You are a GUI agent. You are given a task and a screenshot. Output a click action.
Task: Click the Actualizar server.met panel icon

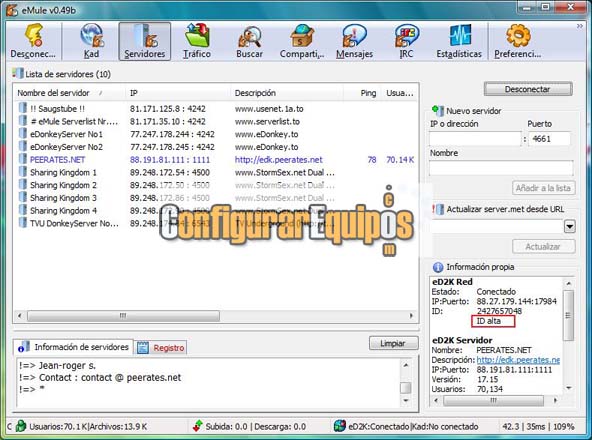click(438, 209)
